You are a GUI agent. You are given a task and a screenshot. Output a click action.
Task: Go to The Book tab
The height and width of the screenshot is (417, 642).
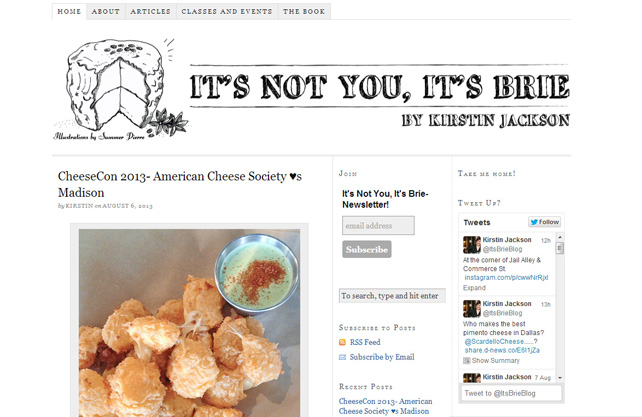[x=304, y=11]
